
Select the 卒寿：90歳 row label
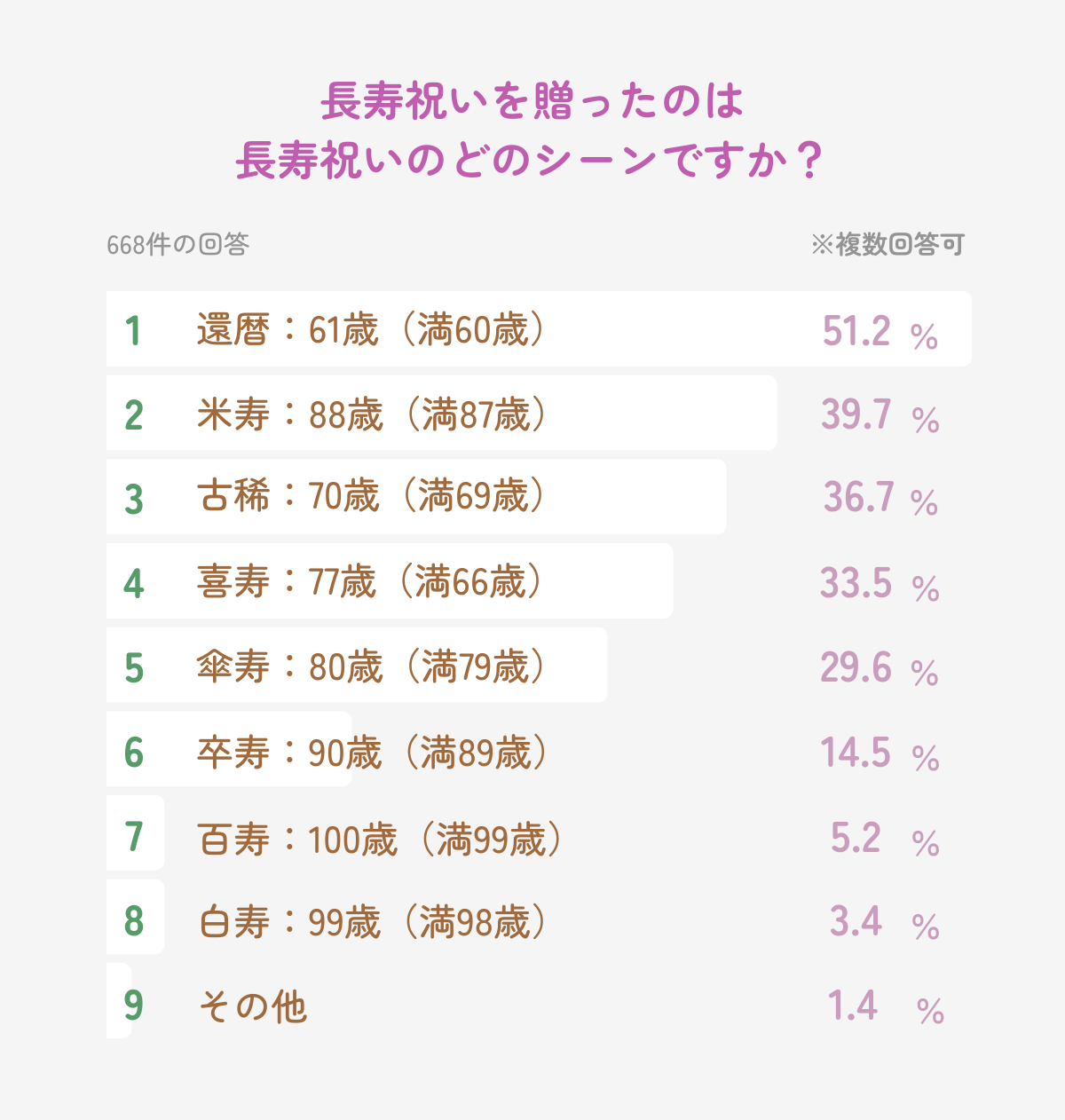click(x=372, y=753)
